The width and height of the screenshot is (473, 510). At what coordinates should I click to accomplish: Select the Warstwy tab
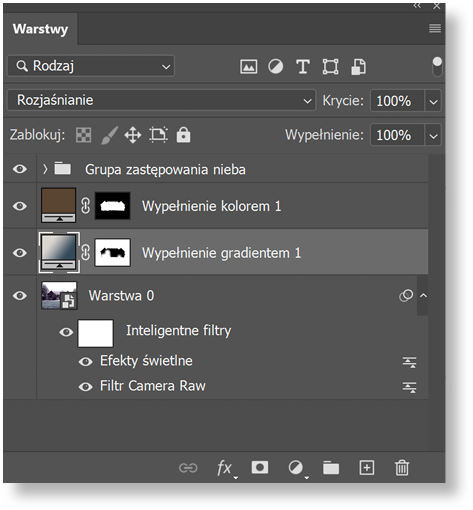40,29
